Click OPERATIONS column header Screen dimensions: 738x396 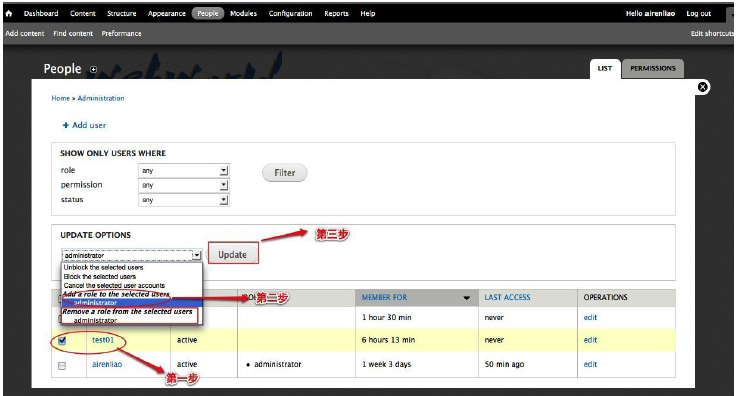click(605, 298)
